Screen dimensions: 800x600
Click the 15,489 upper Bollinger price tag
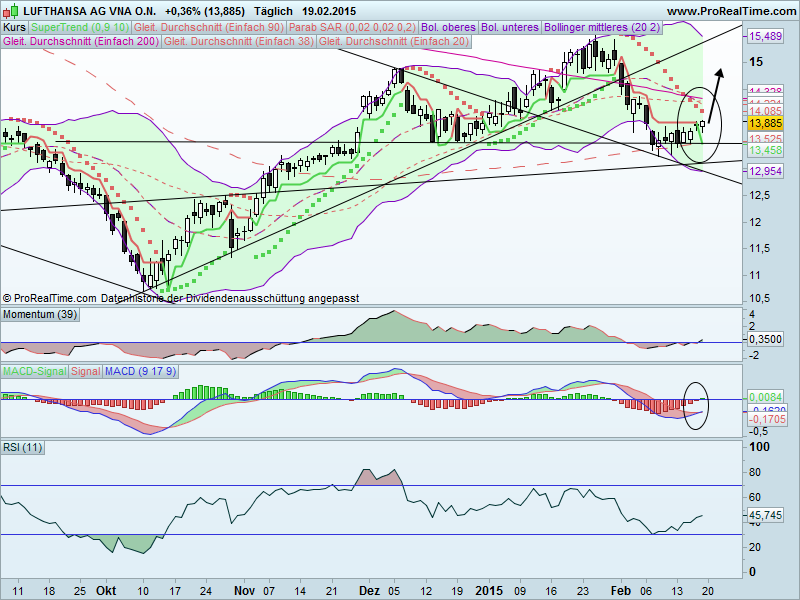(x=765, y=36)
